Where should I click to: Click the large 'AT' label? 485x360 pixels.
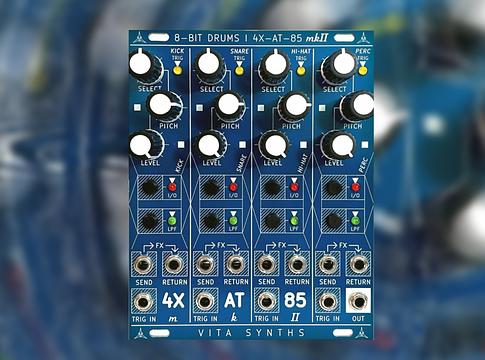234,300
